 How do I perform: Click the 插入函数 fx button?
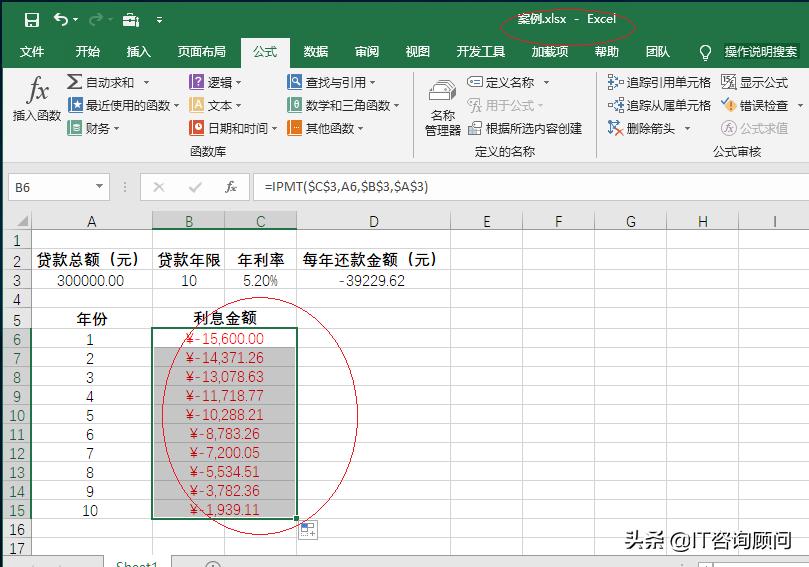[37, 99]
